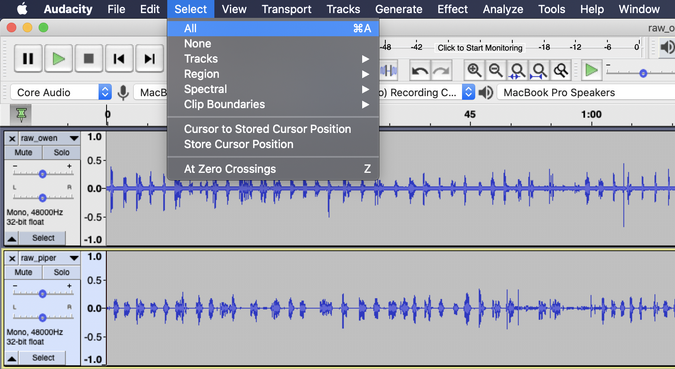The height and width of the screenshot is (369, 675).
Task: Click the Zoom Out magnifier icon
Action: click(x=496, y=70)
